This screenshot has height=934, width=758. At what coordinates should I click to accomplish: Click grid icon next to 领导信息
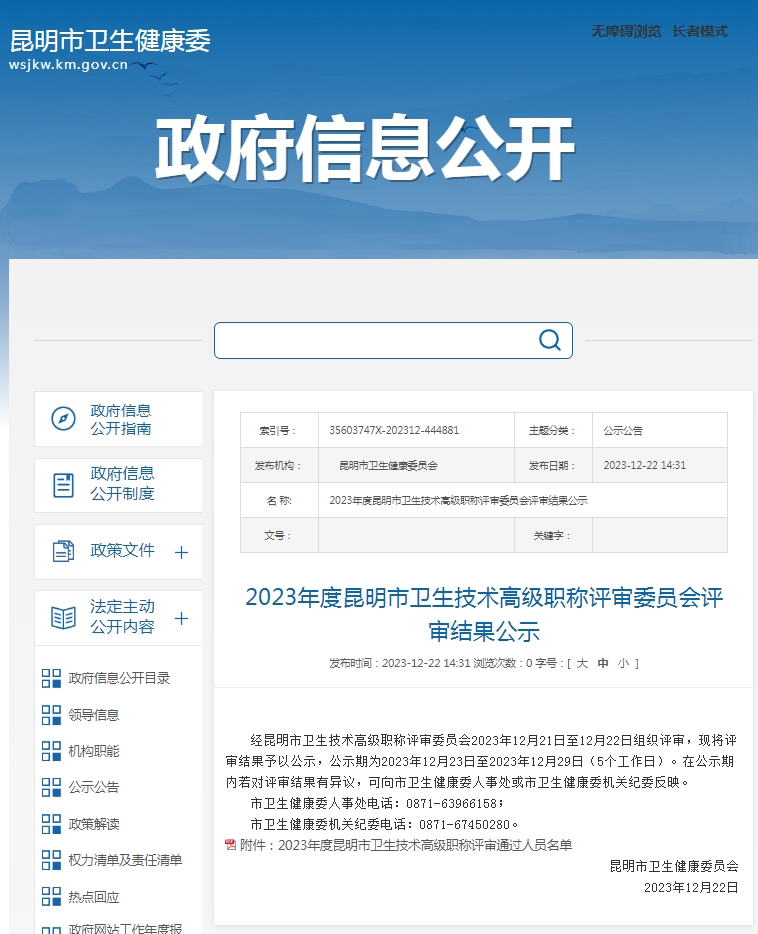[x=51, y=715]
